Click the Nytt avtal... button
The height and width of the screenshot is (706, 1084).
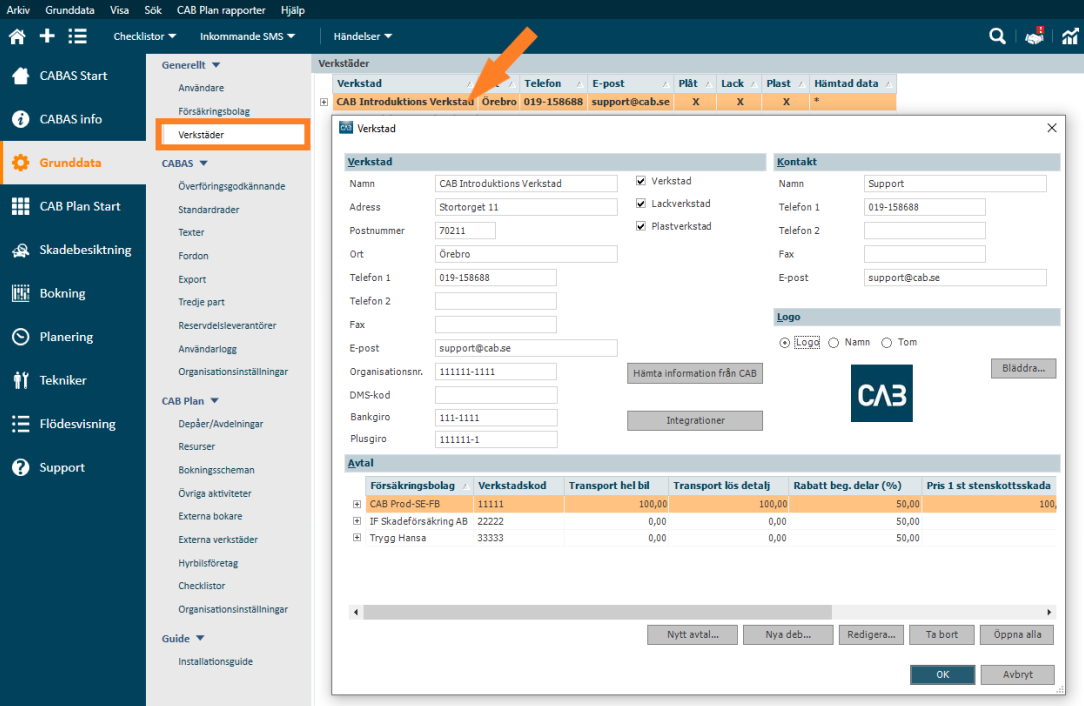pyautogui.click(x=692, y=635)
